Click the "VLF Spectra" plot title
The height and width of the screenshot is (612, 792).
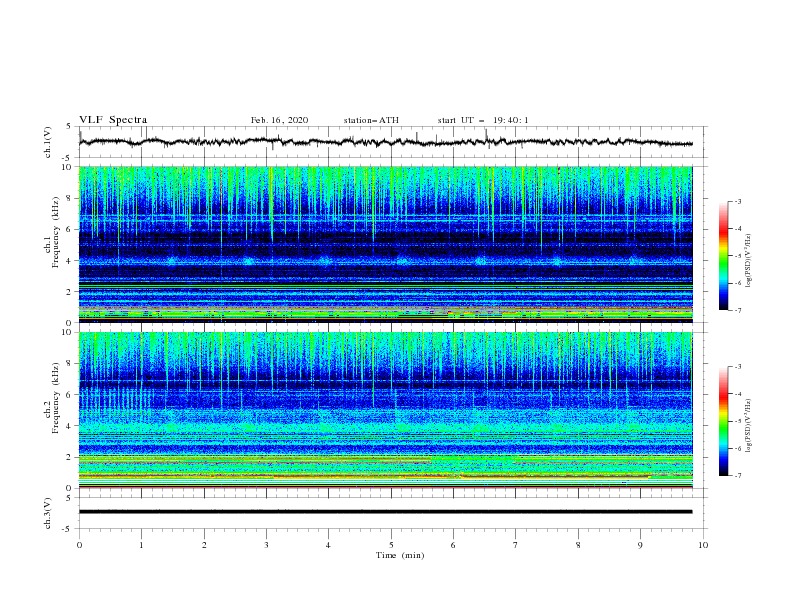[113, 120]
